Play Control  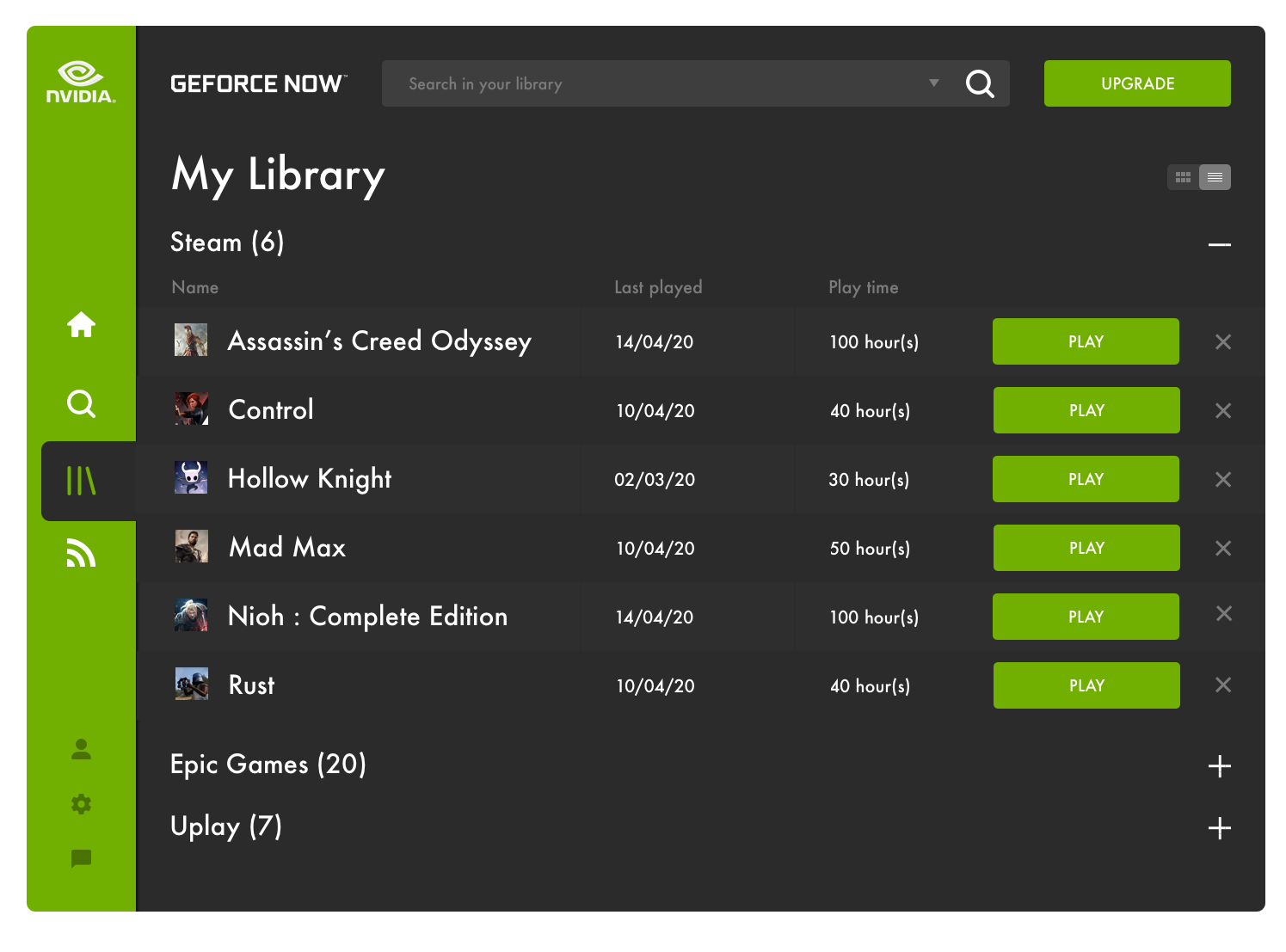(1086, 410)
